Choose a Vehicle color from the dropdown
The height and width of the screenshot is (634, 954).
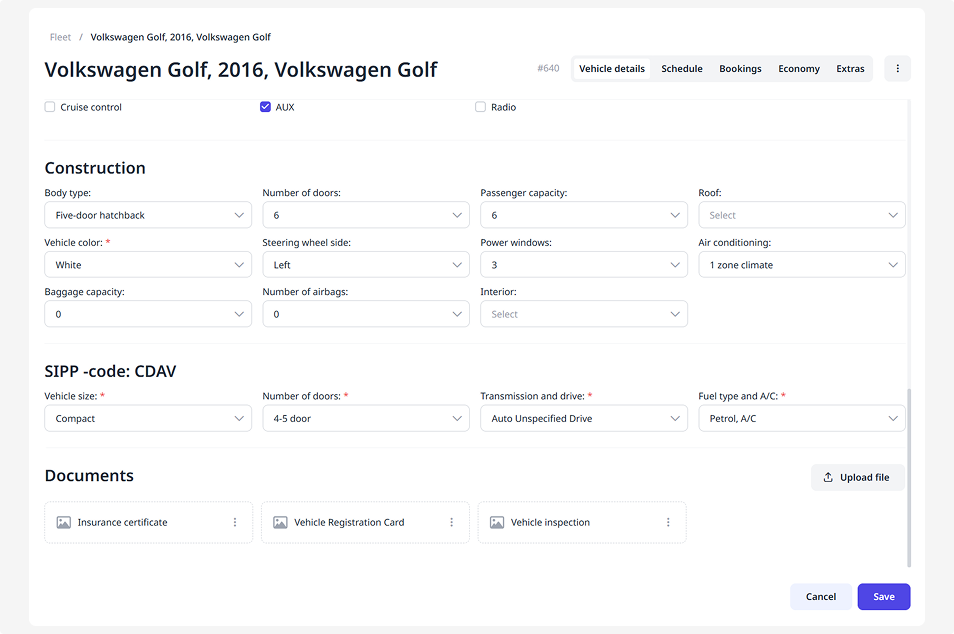coord(148,265)
